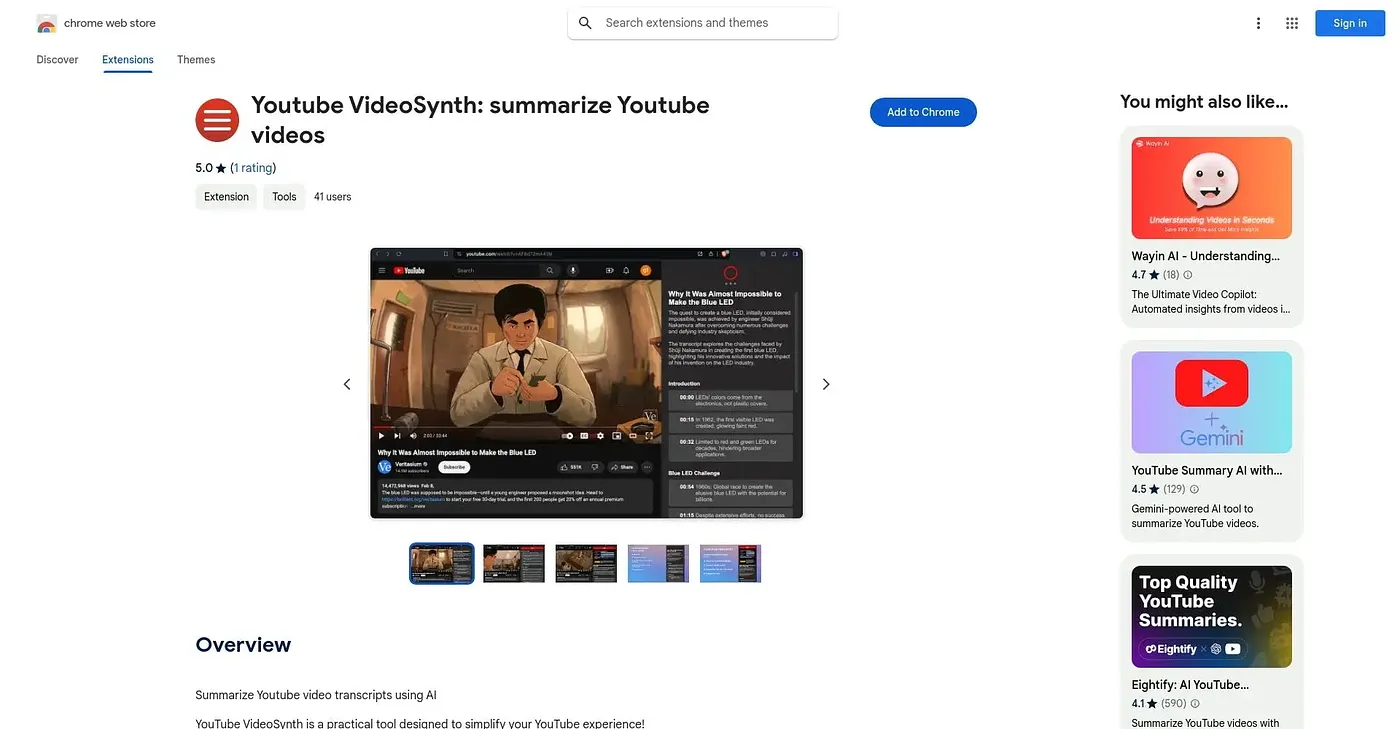Show the next screenshot arrow

coord(826,384)
